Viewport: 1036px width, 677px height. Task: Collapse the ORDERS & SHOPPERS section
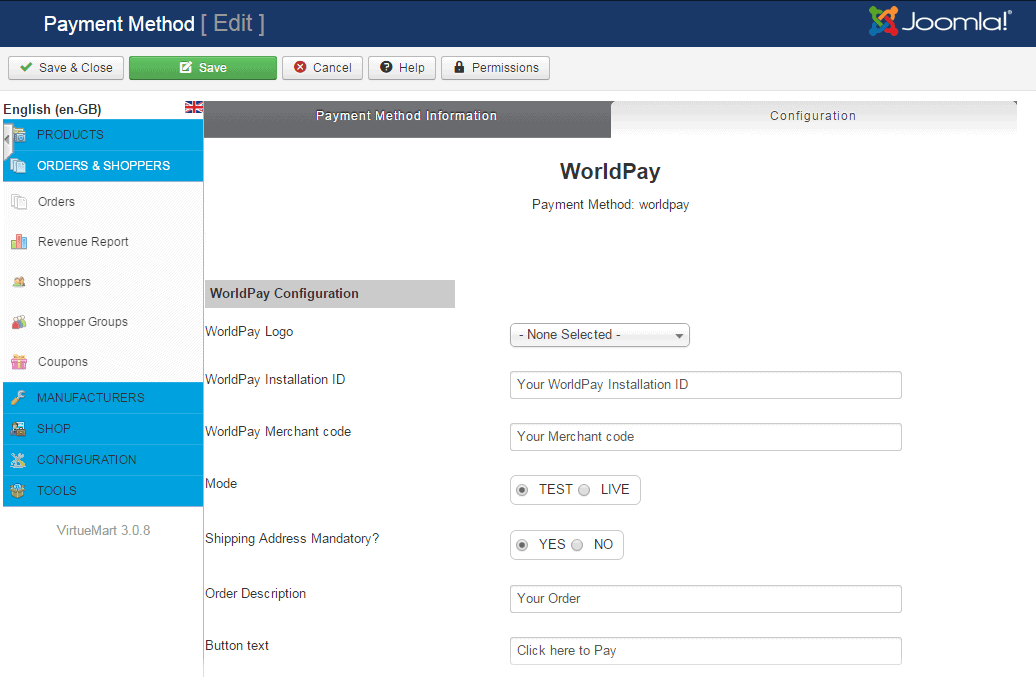coord(103,166)
